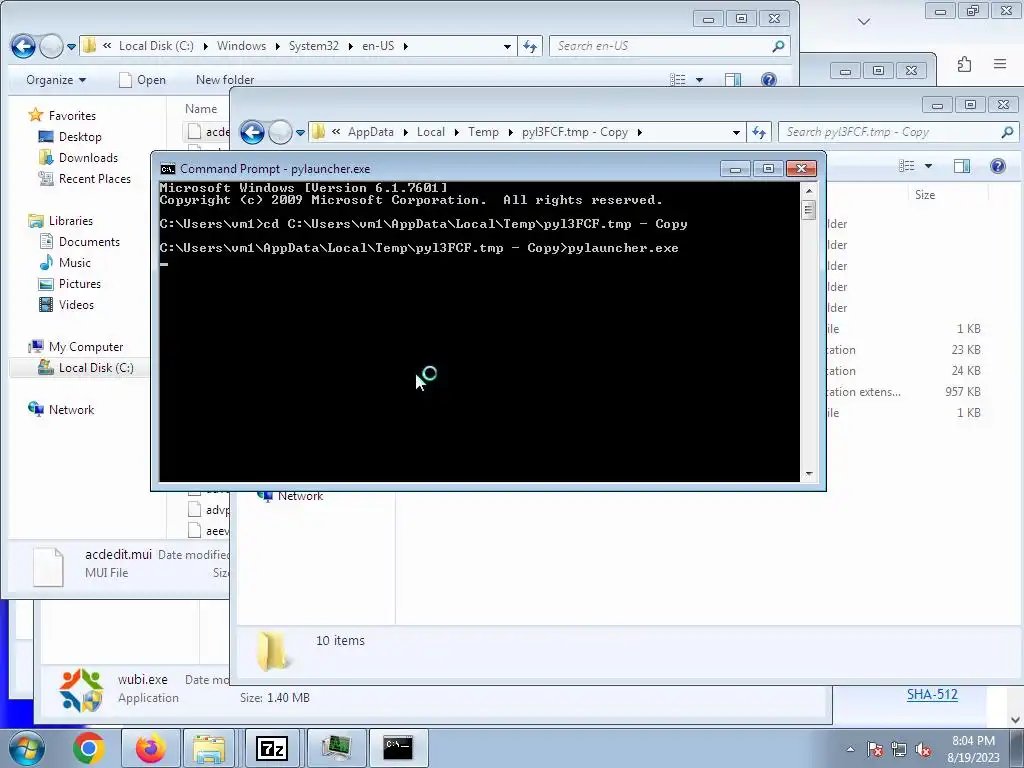This screenshot has height=768, width=1024.
Task: Open recent pages dropdown in pyl3FCF.tmp window
Action: [300, 133]
